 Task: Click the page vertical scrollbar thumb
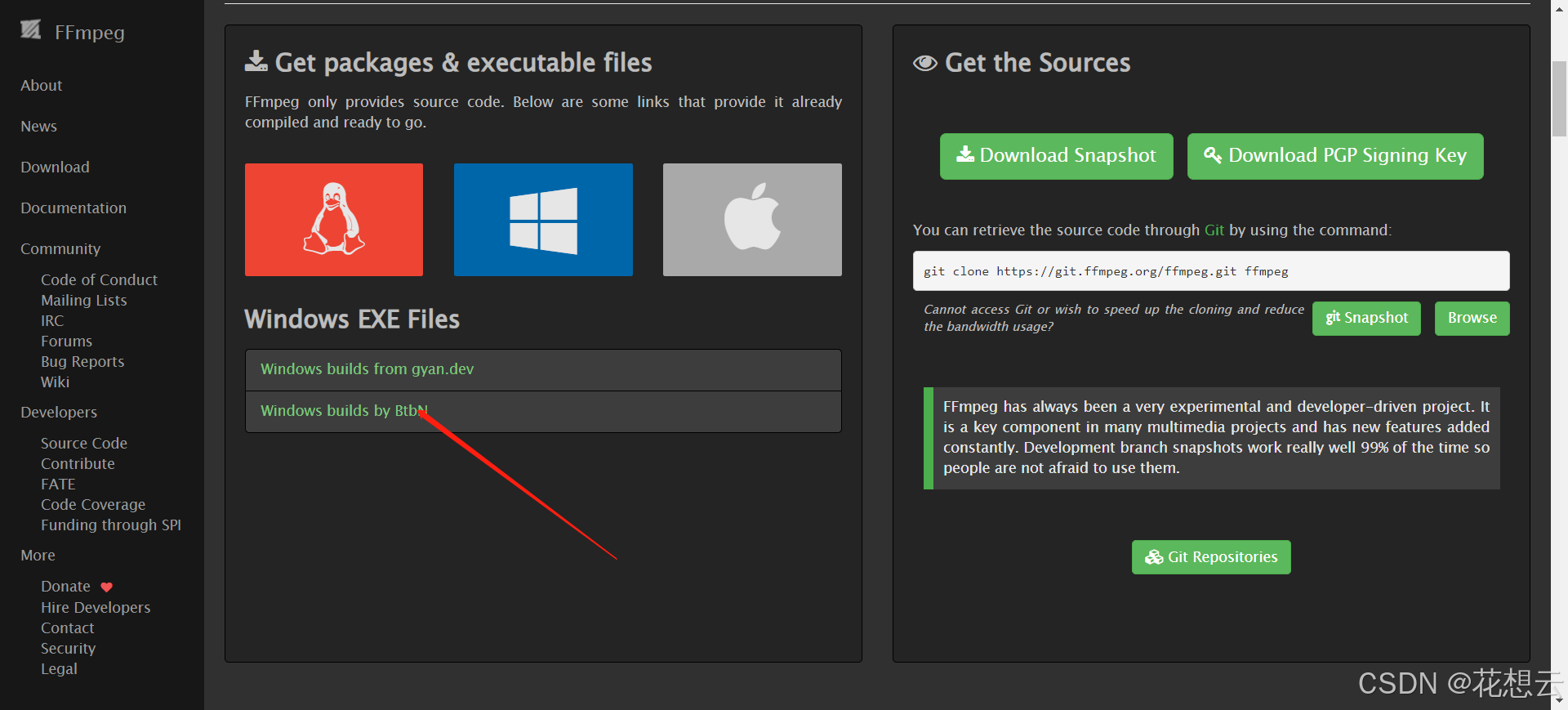point(1559,99)
